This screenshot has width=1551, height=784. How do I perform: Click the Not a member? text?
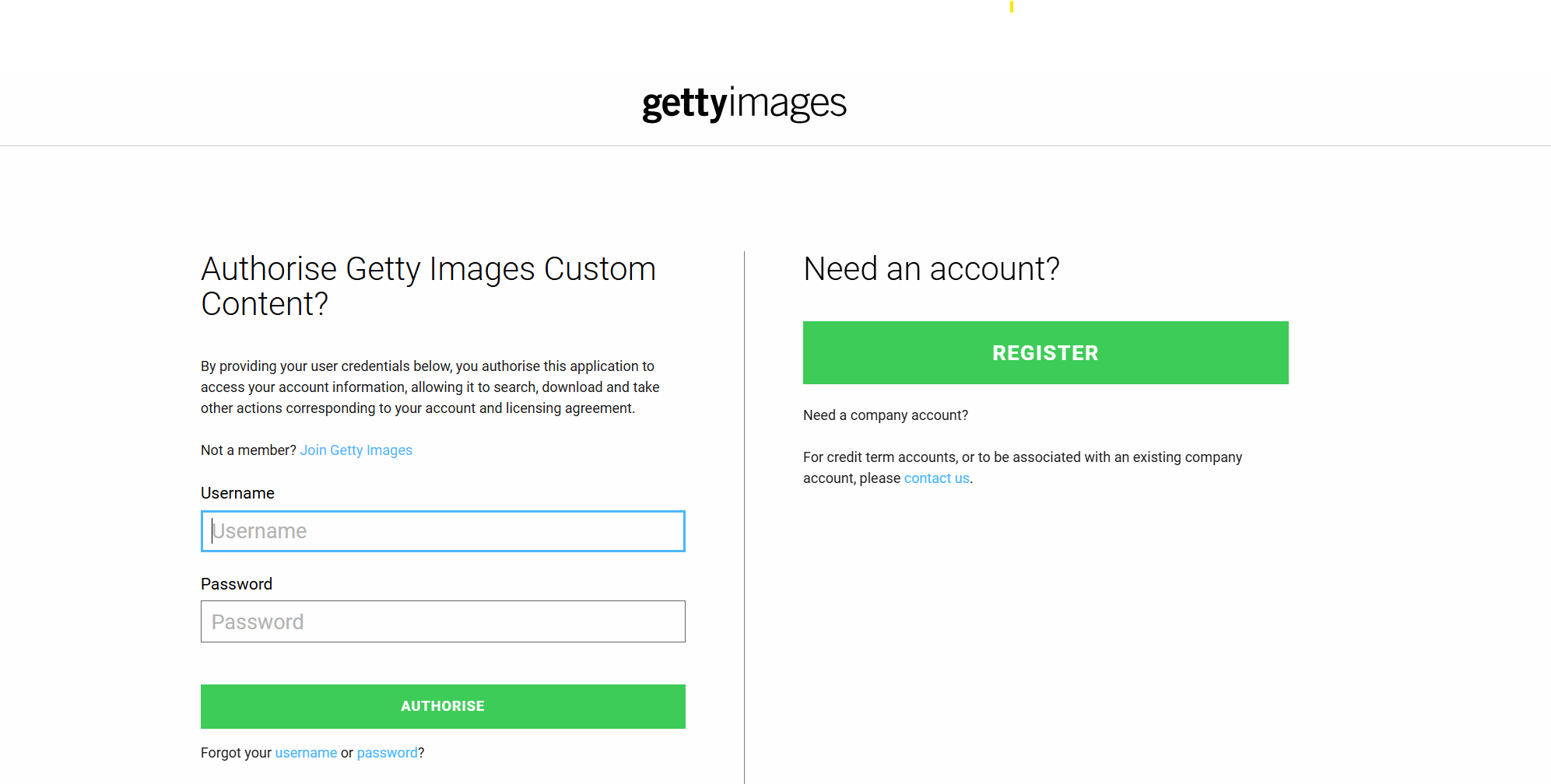[x=248, y=450]
